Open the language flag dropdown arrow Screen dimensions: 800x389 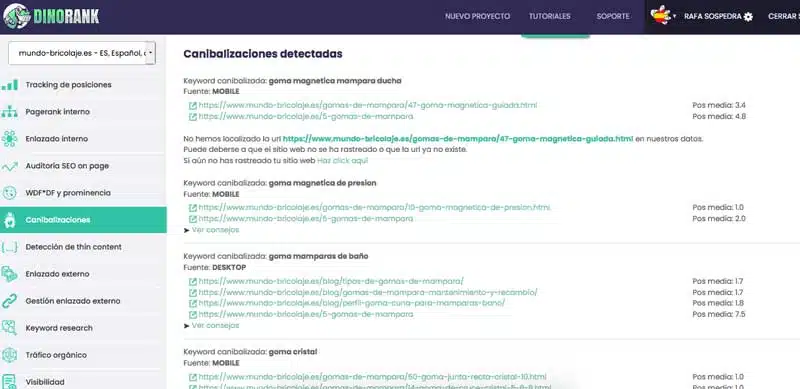tap(674, 16)
